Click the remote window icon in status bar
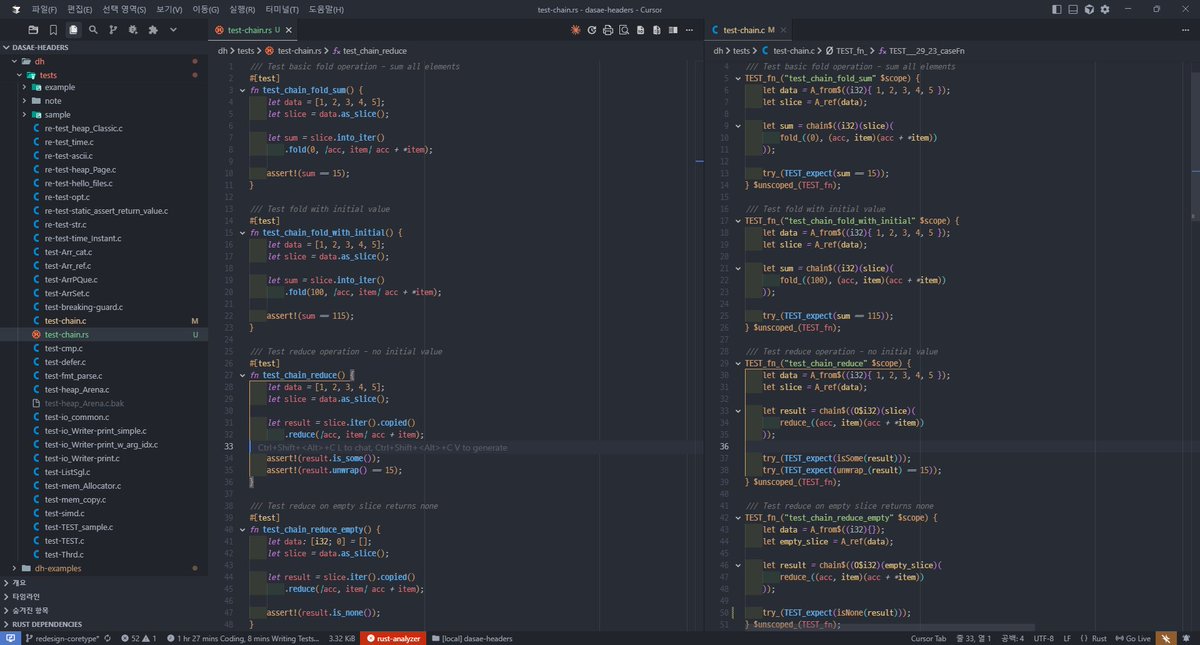The width and height of the screenshot is (1200, 645). pyautogui.click(x=10, y=638)
